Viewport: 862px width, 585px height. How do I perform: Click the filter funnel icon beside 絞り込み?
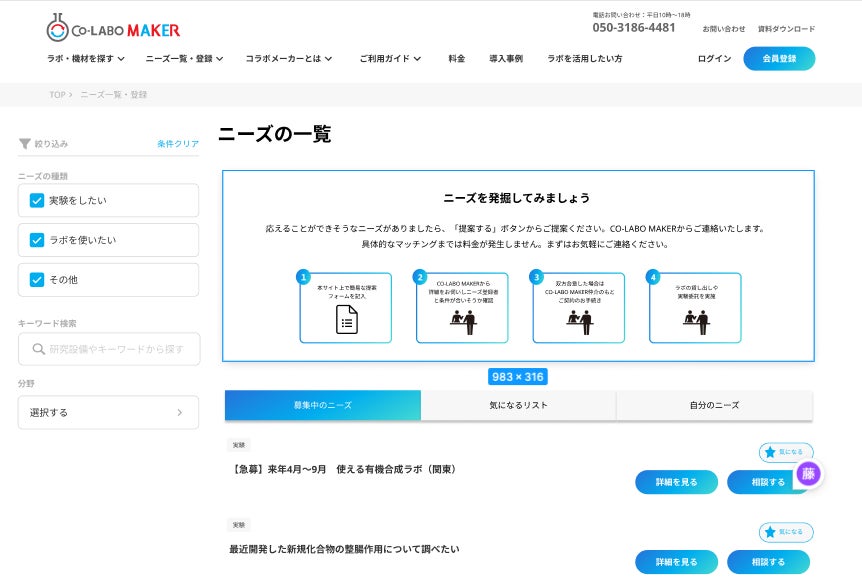click(24, 143)
